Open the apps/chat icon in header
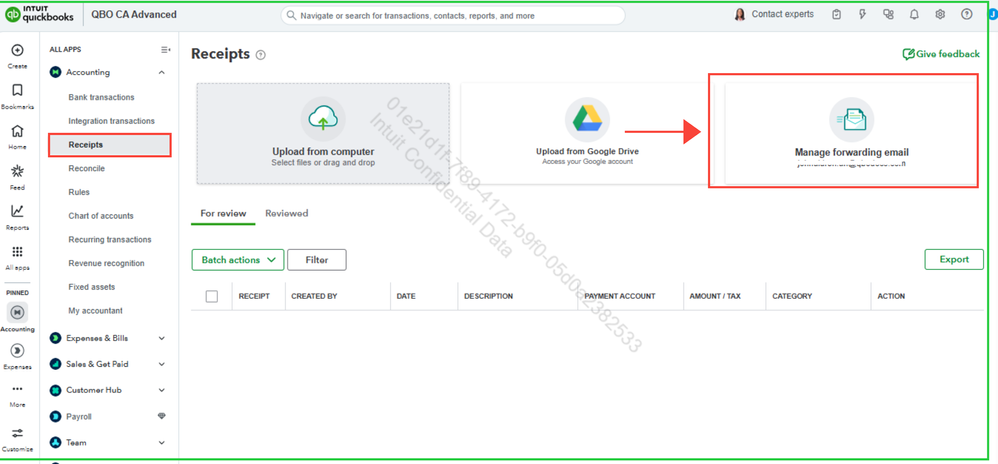 click(889, 15)
